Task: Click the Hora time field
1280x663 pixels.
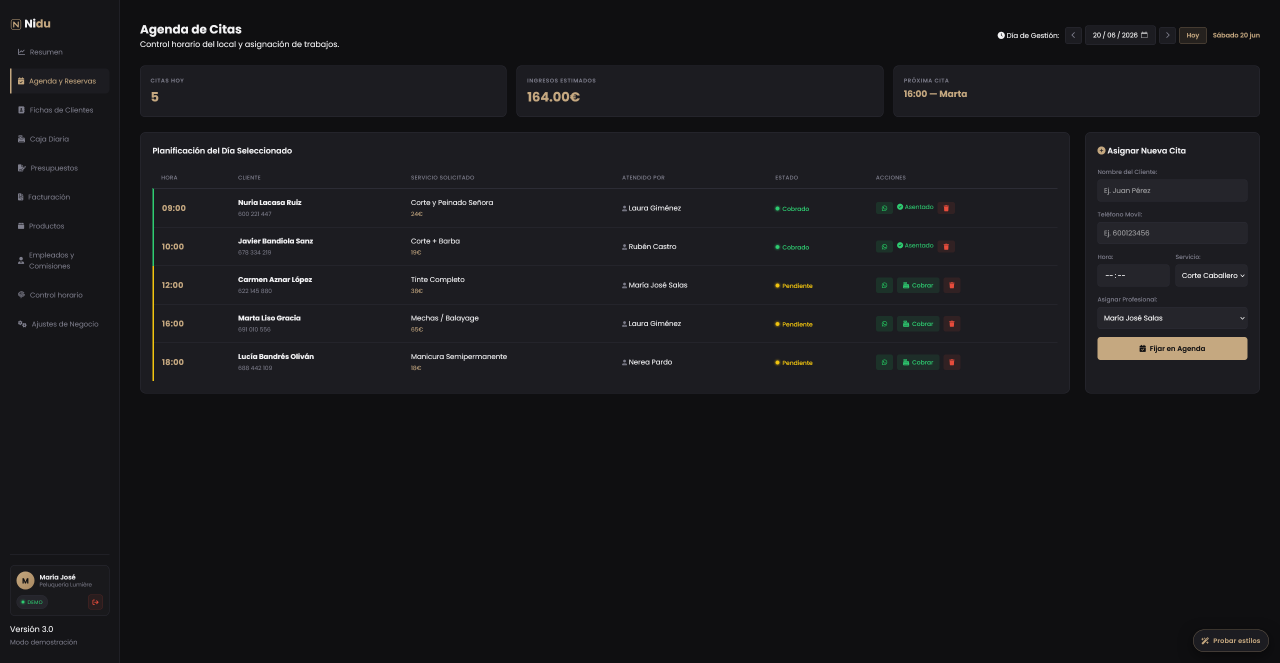Action: click(x=1133, y=275)
